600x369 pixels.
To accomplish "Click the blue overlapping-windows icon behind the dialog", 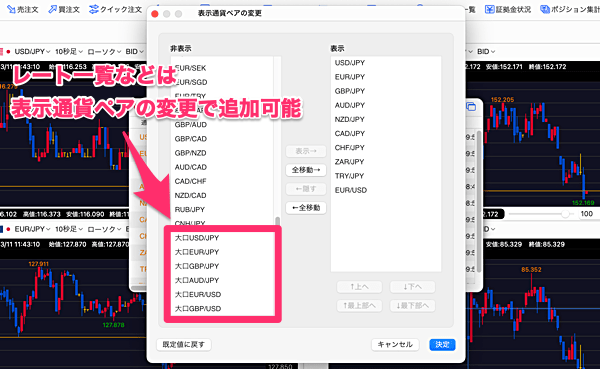I will pos(471,107).
